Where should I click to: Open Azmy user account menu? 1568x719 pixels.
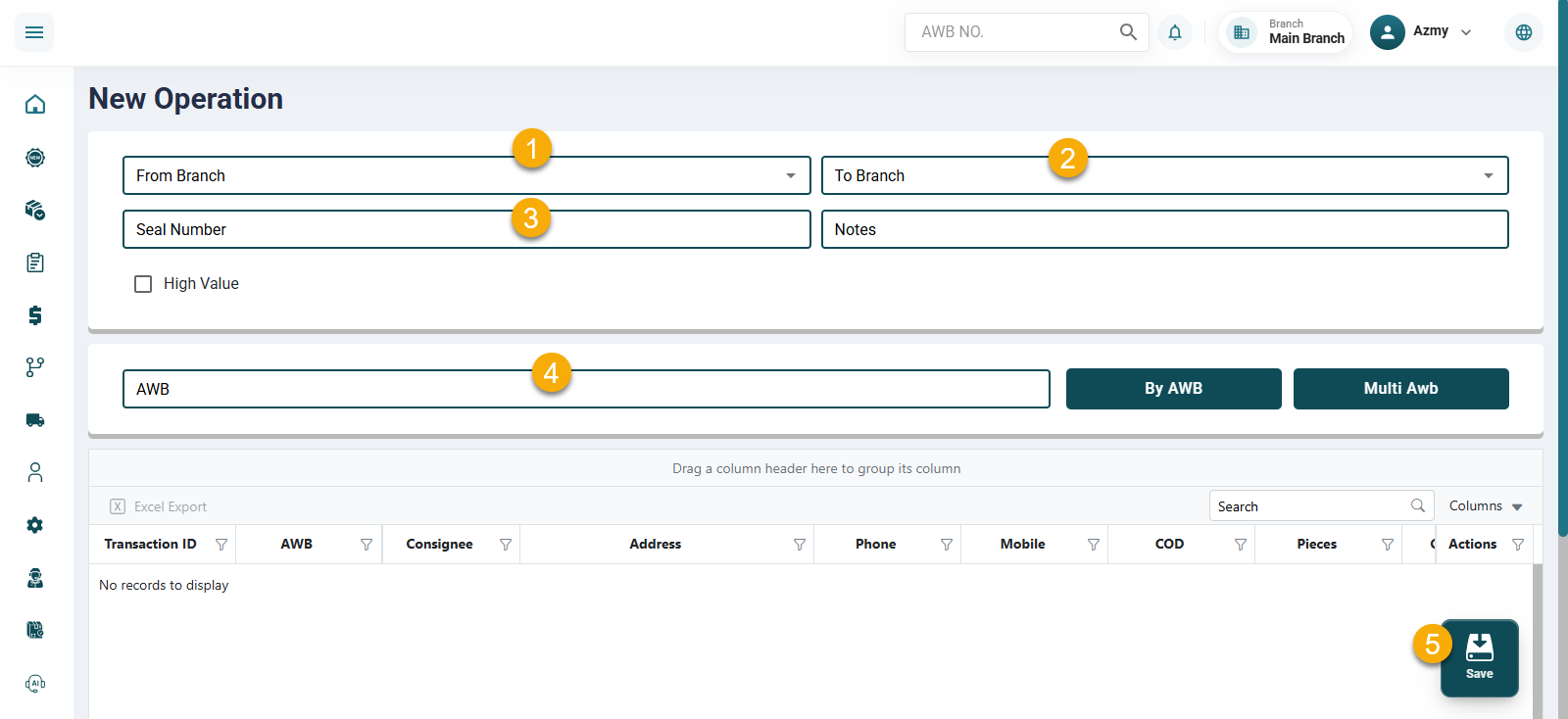tap(1421, 32)
